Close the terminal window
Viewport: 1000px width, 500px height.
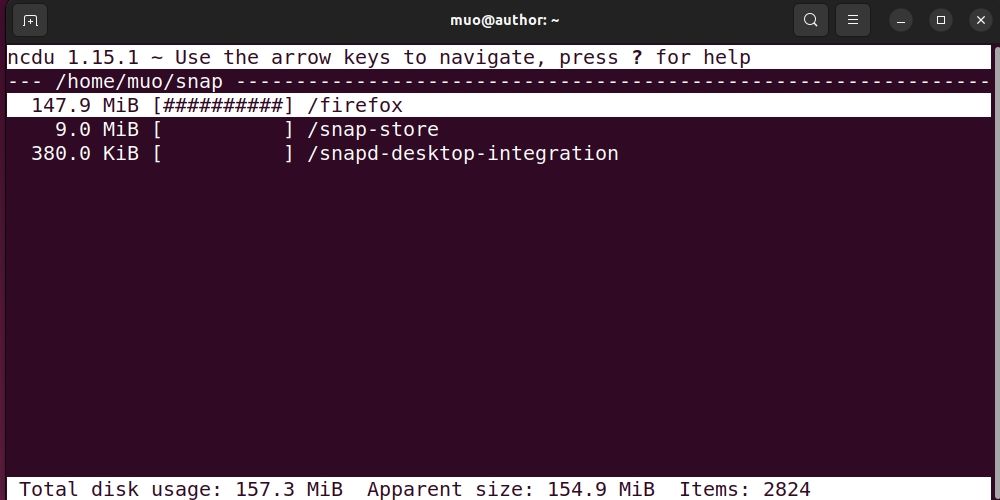[x=978, y=20]
